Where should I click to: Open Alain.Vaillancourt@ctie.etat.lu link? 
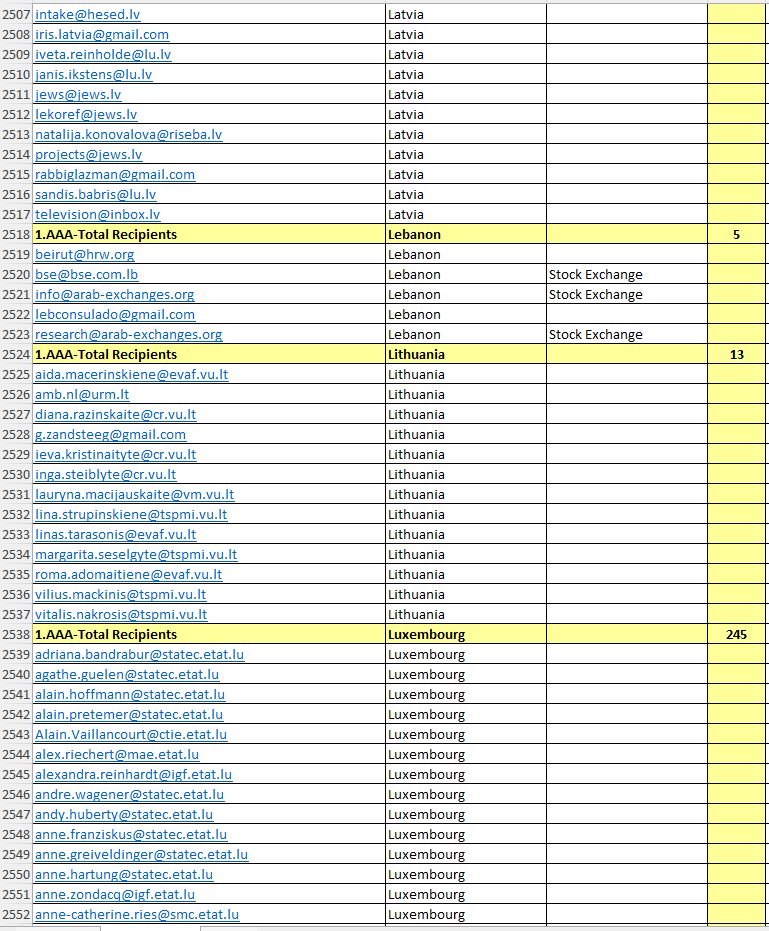pos(131,734)
